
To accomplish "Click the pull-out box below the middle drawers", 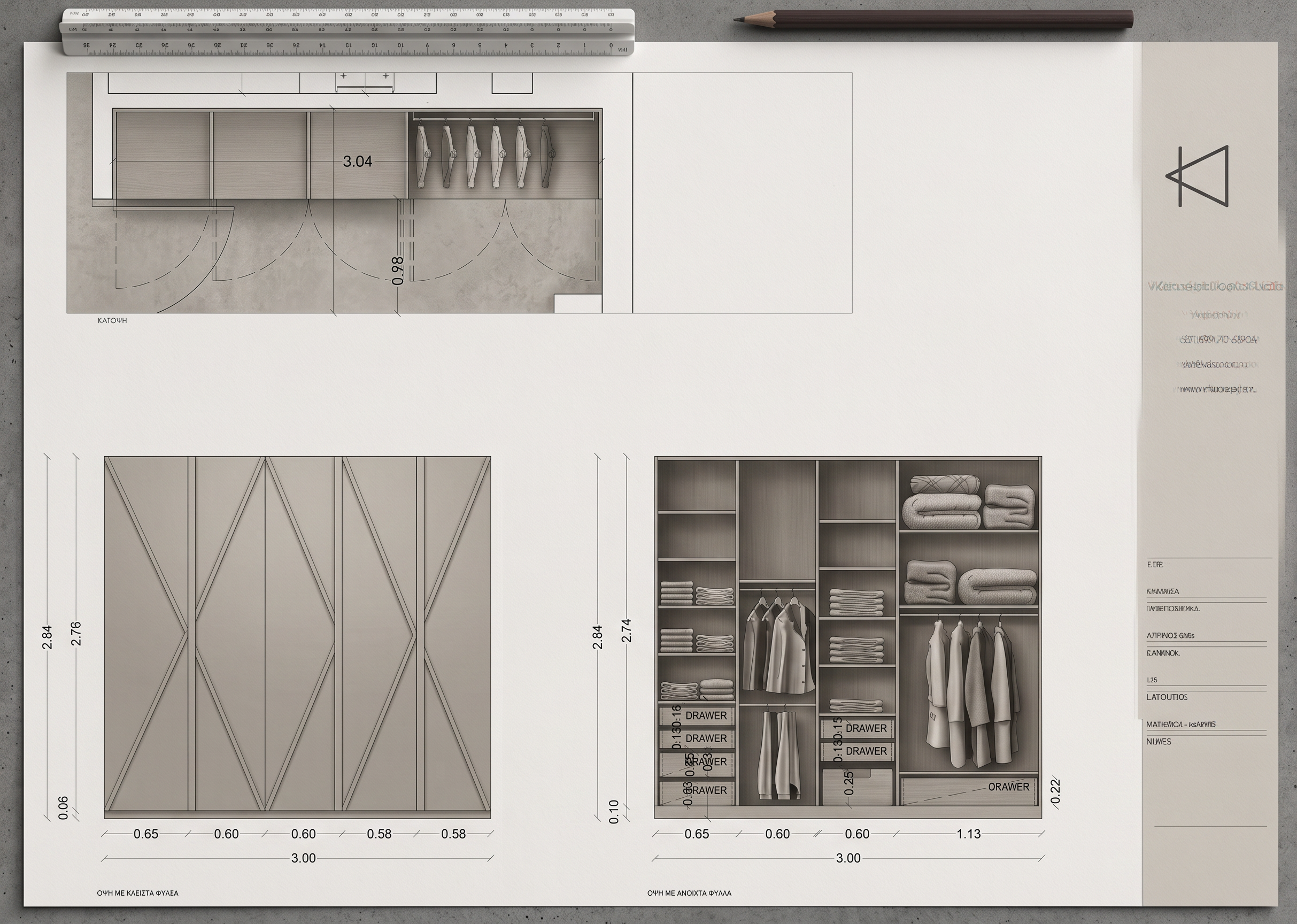I will point(858,787).
